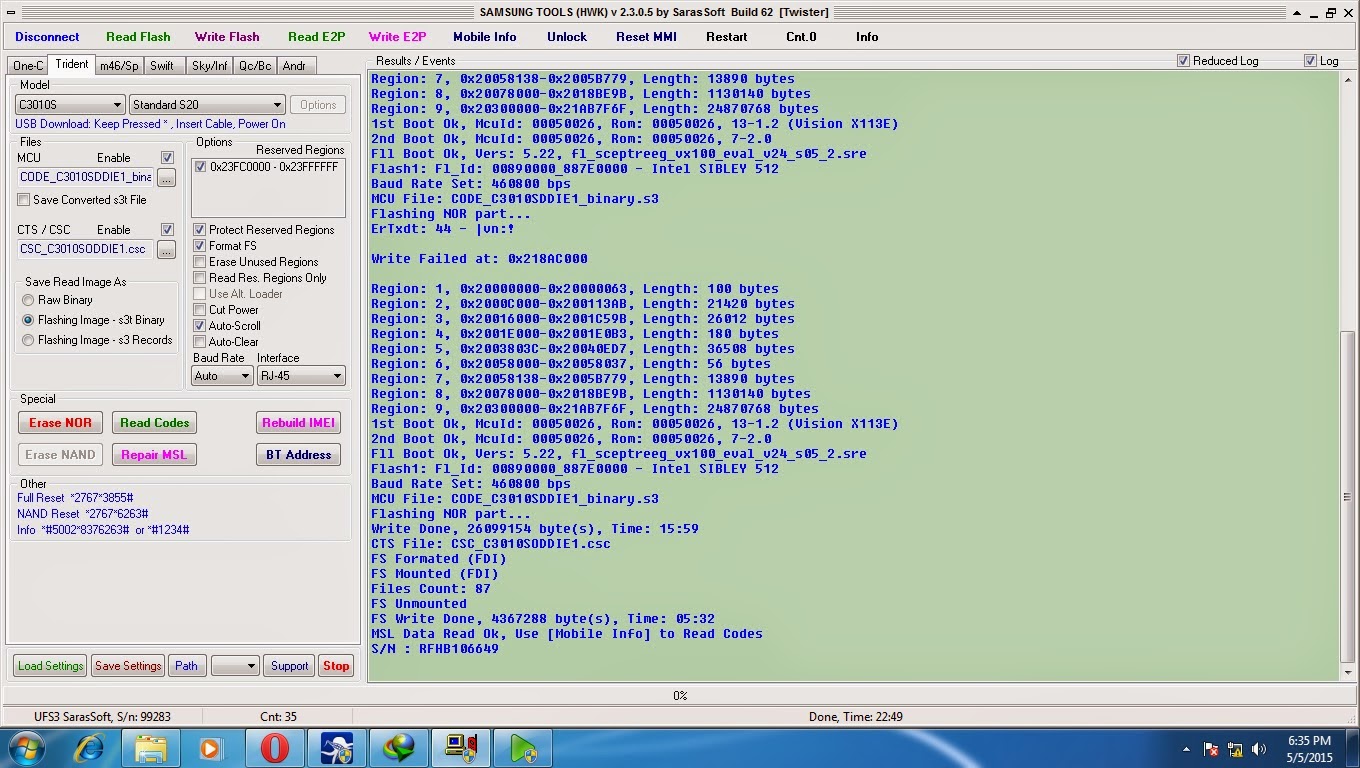Viewport: 1360px width, 768px height.
Task: Switch to the Trident tab
Action: pyautogui.click(x=72, y=64)
